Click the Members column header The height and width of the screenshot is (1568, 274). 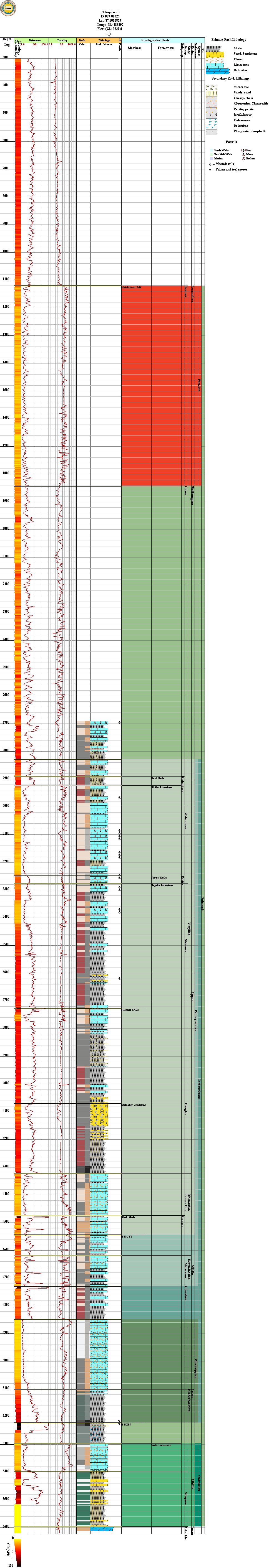click(x=135, y=47)
